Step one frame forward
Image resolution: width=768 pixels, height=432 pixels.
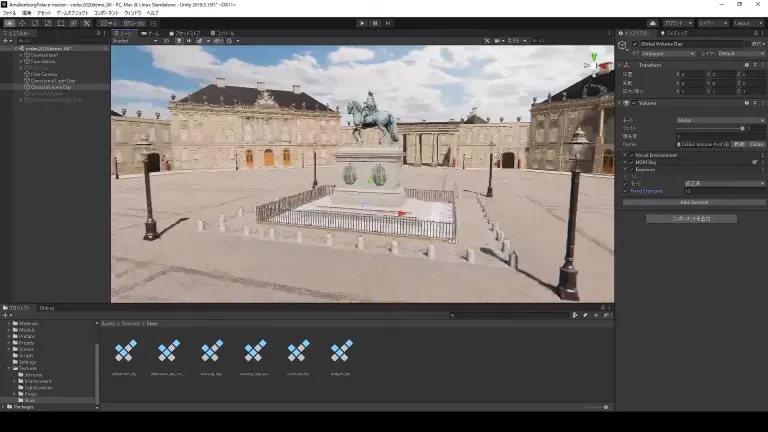click(388, 23)
